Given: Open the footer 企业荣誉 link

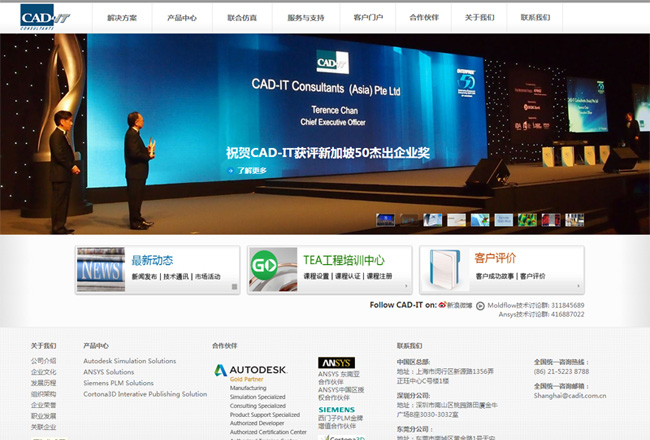Looking at the screenshot, I should tap(44, 405).
